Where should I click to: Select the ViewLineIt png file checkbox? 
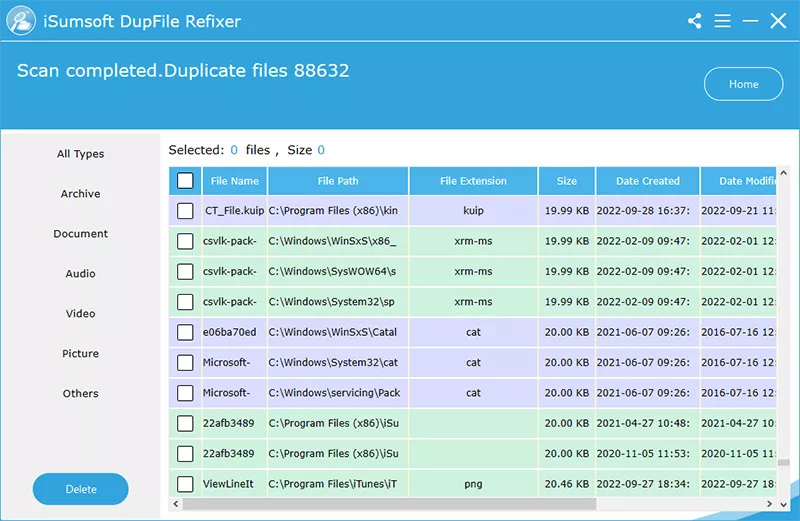185,484
